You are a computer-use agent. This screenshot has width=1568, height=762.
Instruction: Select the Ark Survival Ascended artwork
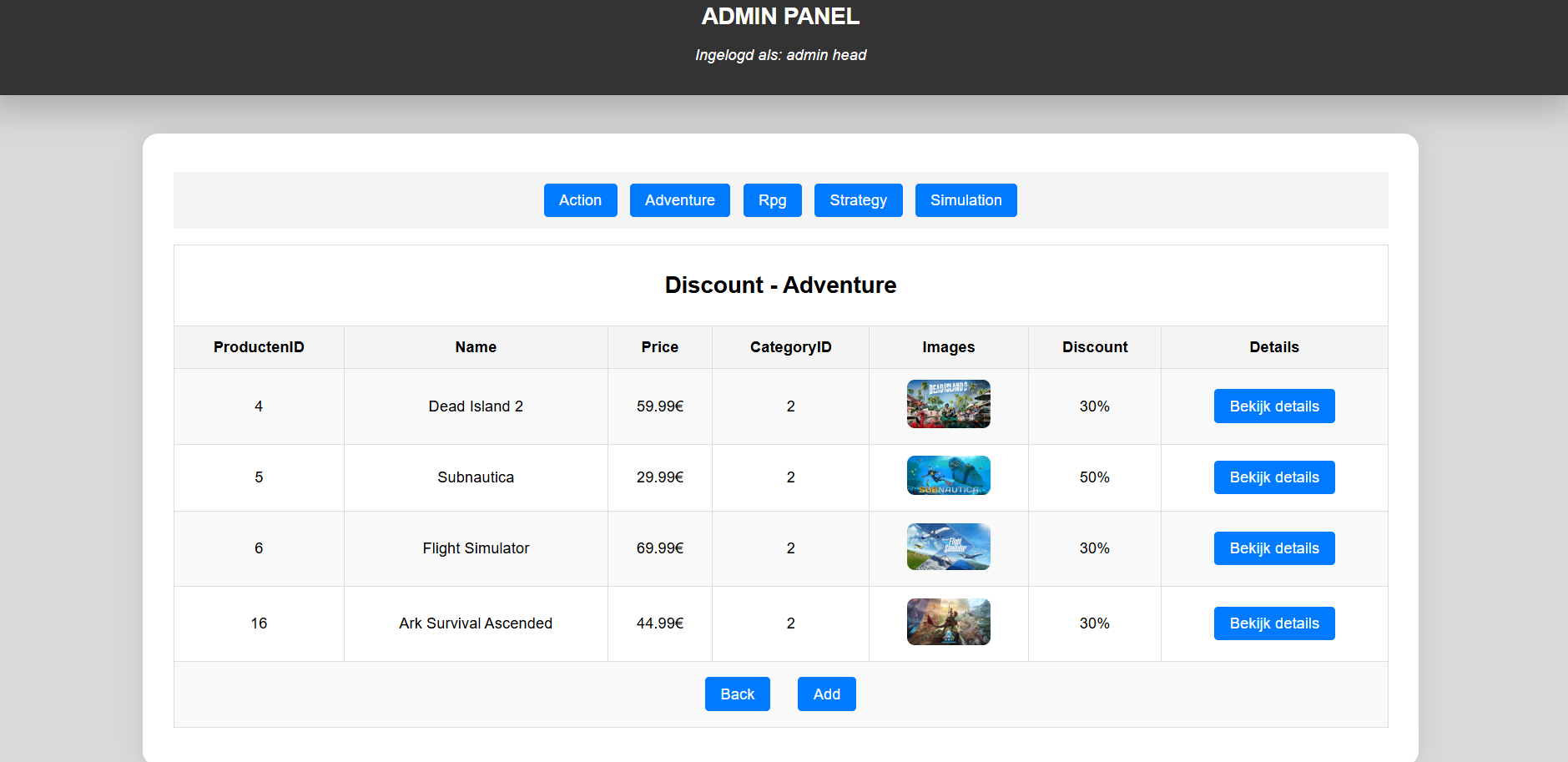click(x=948, y=621)
